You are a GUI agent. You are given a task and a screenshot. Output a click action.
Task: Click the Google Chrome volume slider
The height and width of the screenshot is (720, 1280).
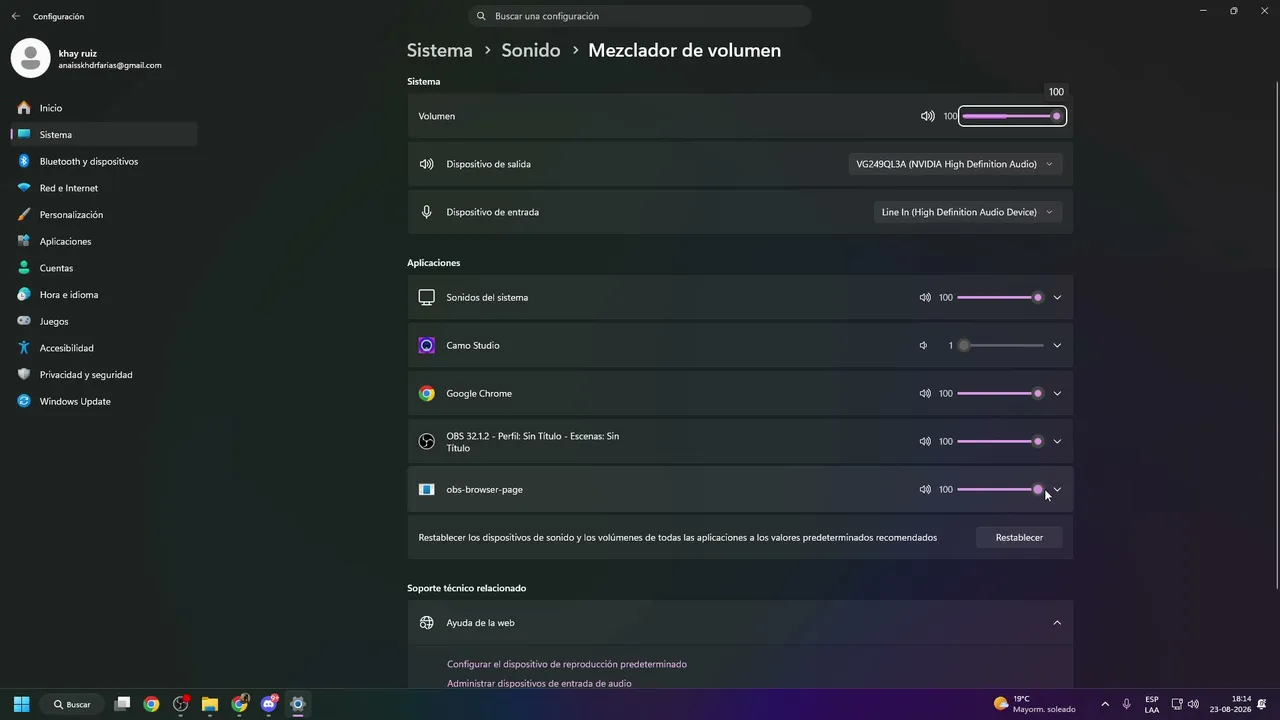coord(1000,393)
